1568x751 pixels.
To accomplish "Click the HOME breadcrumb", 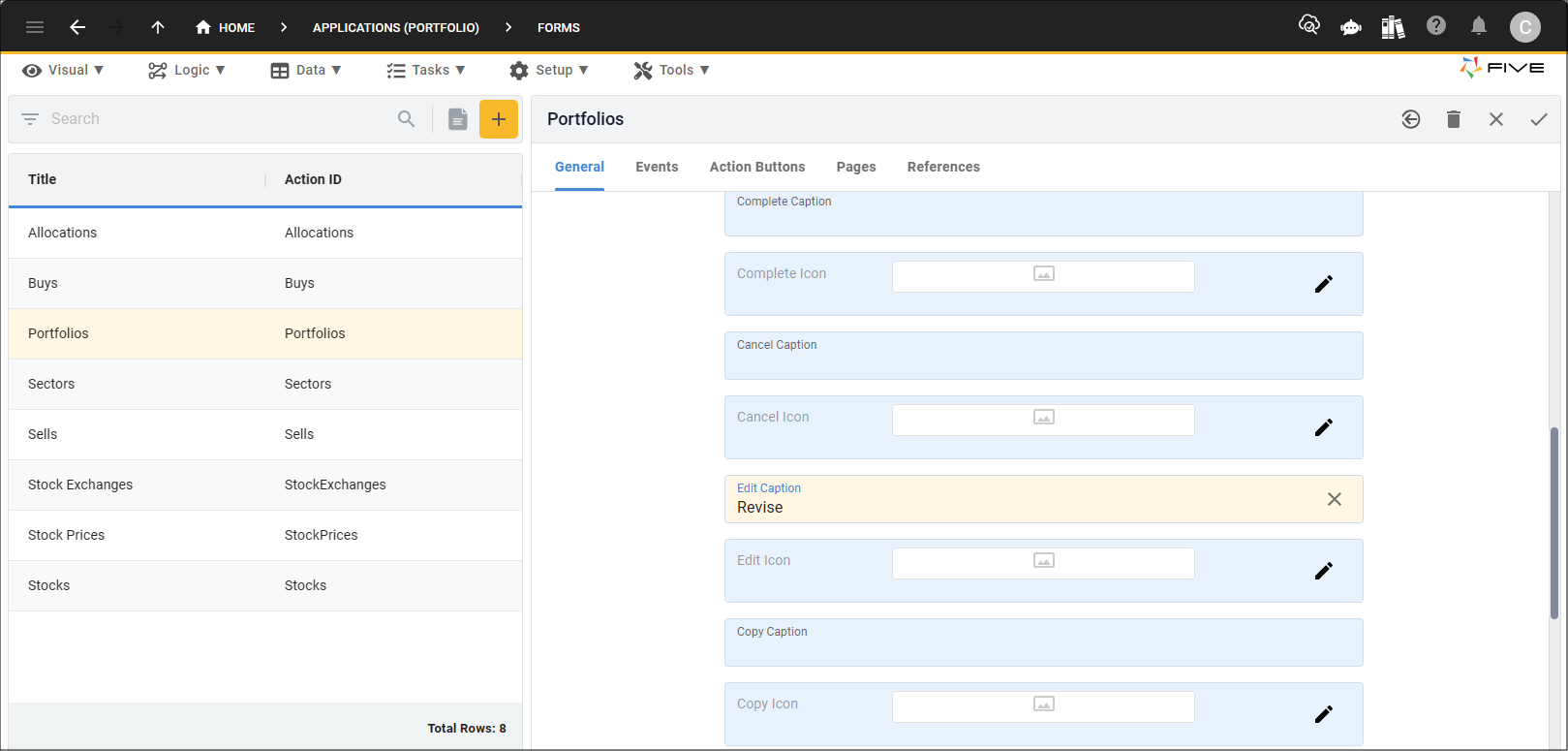I will (225, 27).
